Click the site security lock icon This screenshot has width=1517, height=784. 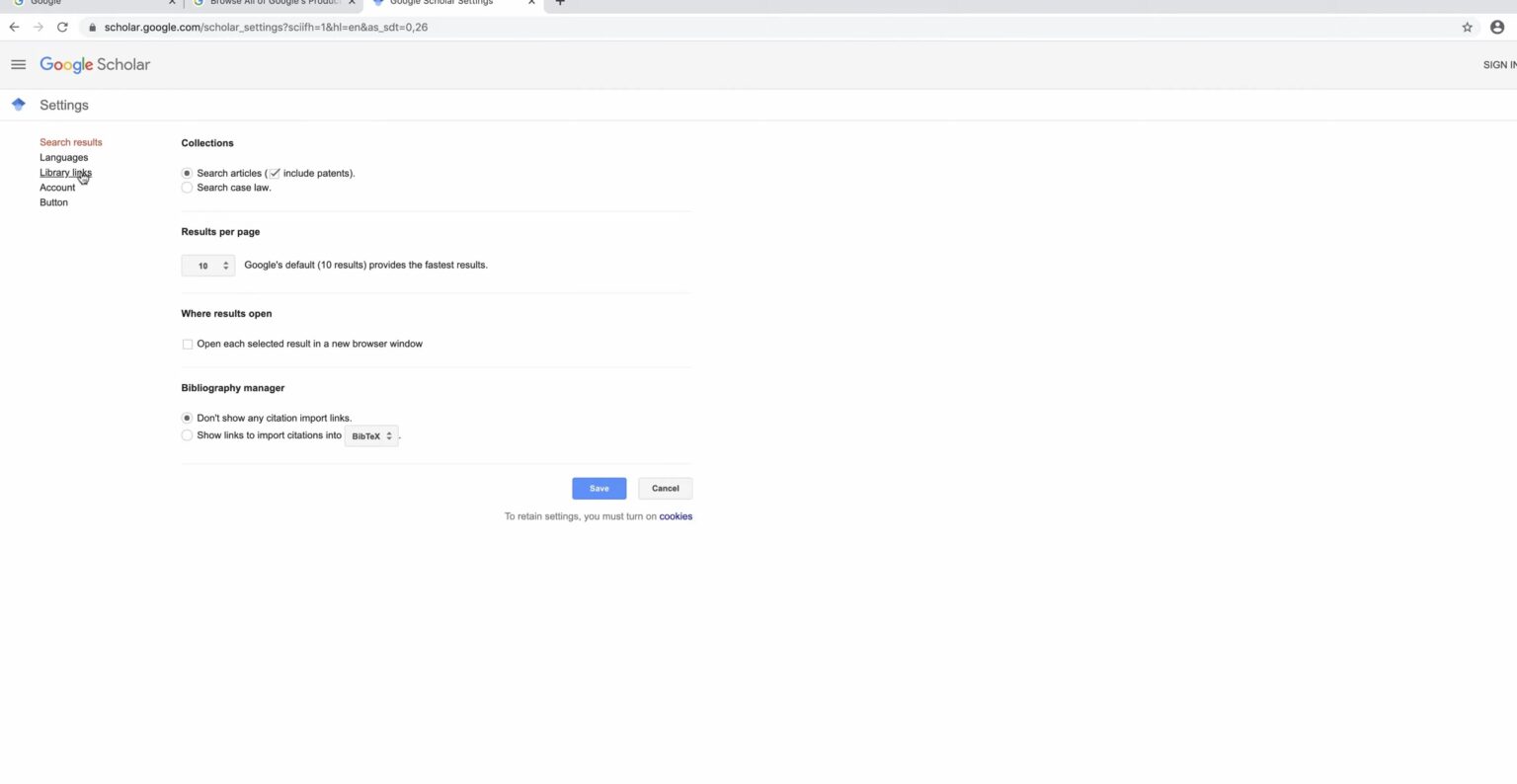pyautogui.click(x=91, y=28)
